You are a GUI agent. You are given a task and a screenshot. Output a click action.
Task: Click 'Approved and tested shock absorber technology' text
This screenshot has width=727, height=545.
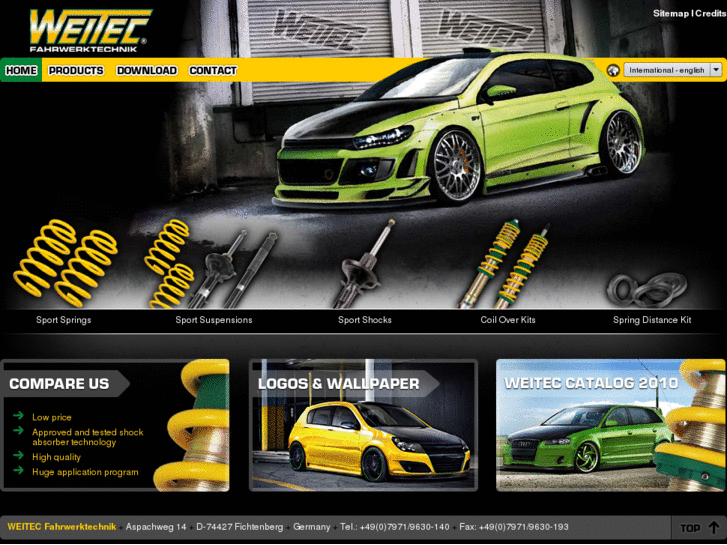coord(88,437)
